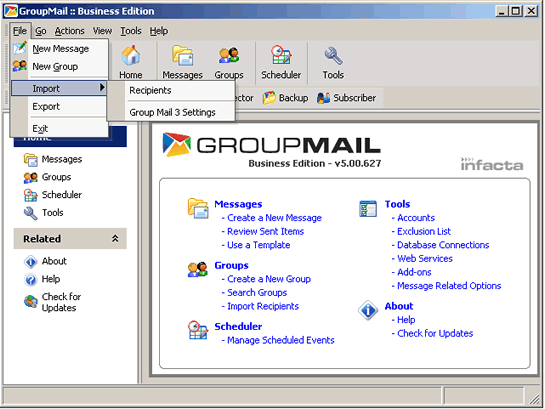Open the Home toolbar icon
Viewport: 545px width, 409px height.
[x=131, y=63]
